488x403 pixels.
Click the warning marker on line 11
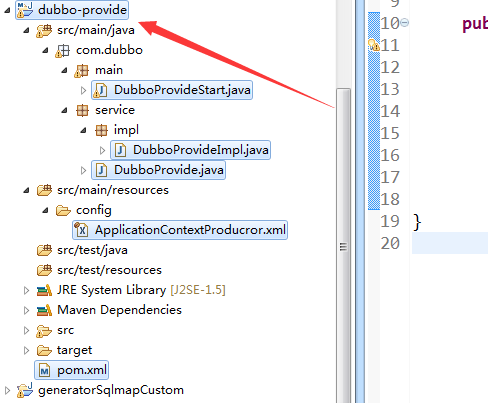click(x=374, y=45)
